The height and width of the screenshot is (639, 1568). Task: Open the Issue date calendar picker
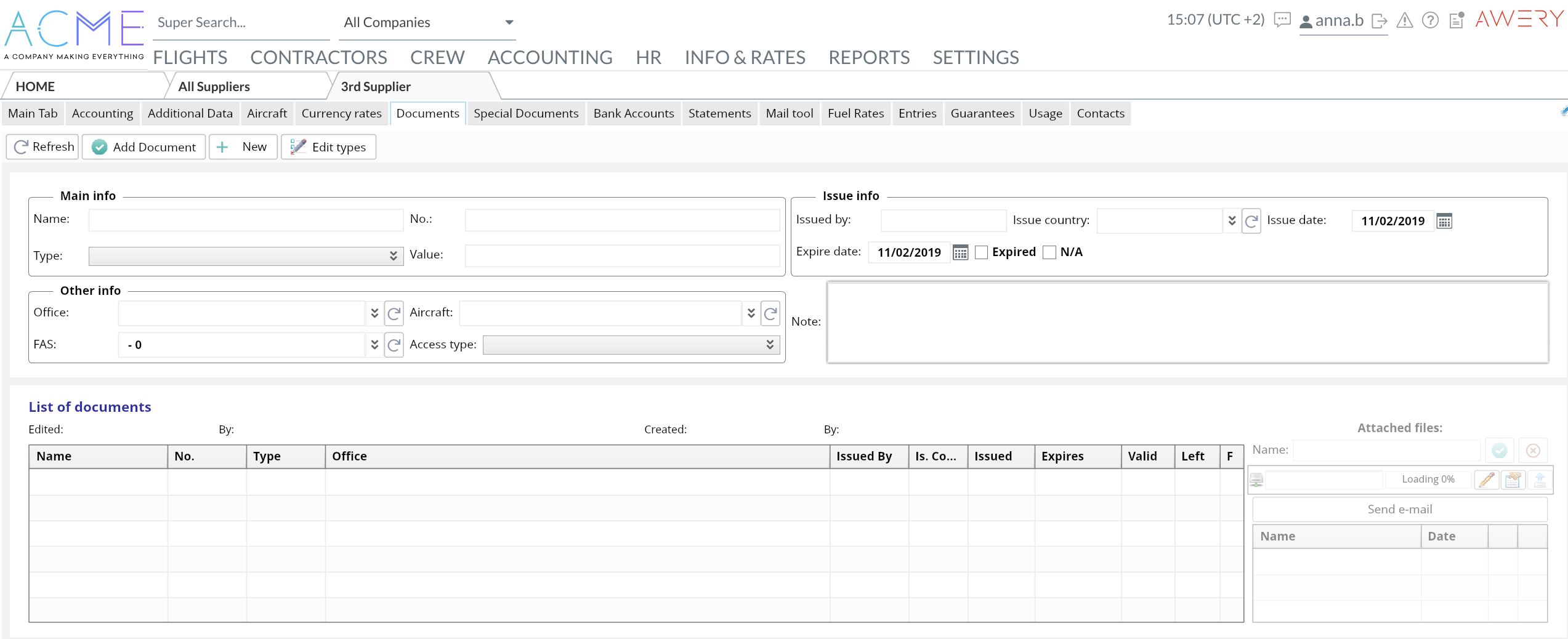click(1444, 221)
